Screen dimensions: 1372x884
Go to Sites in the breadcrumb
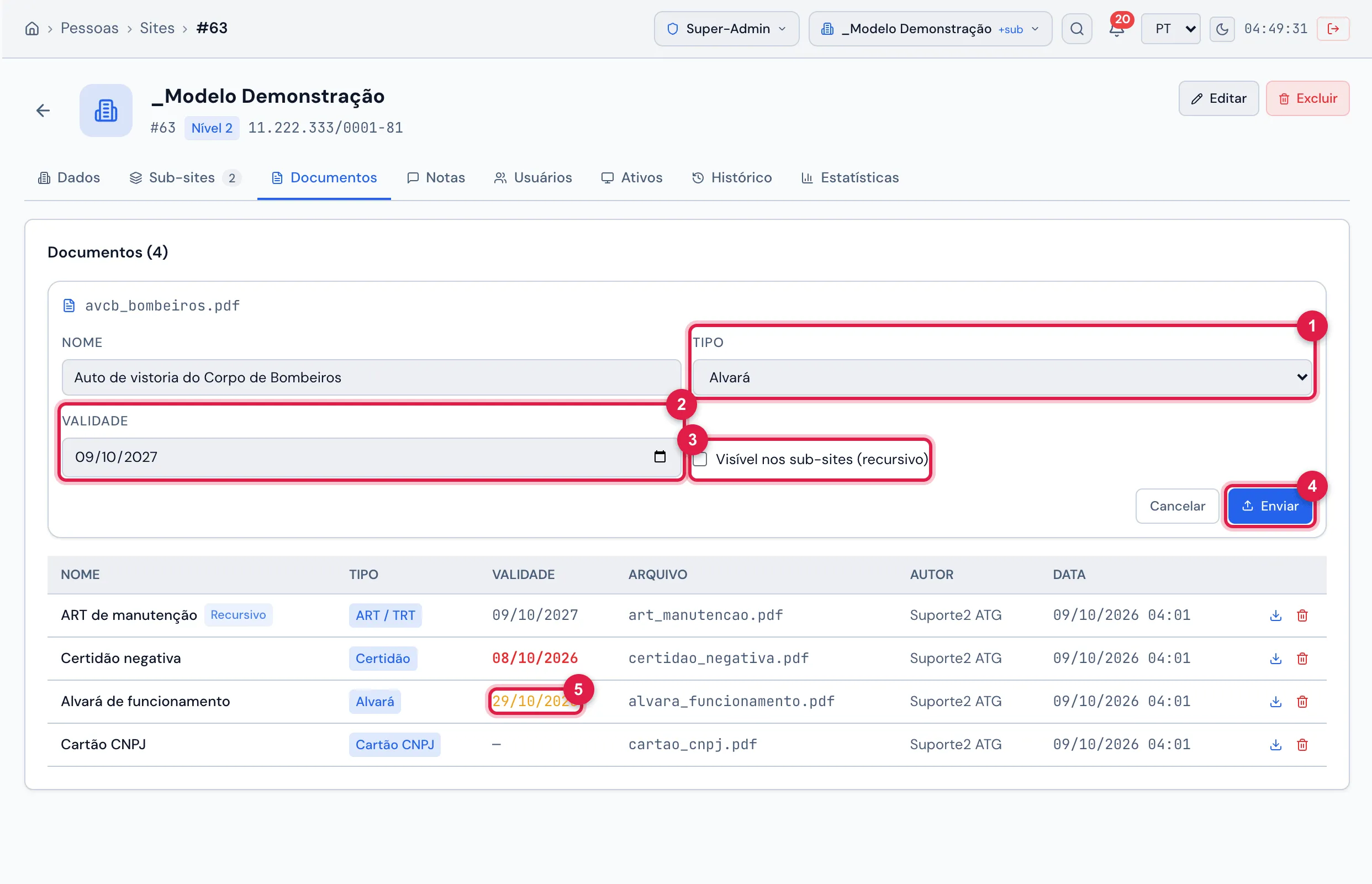click(157, 28)
